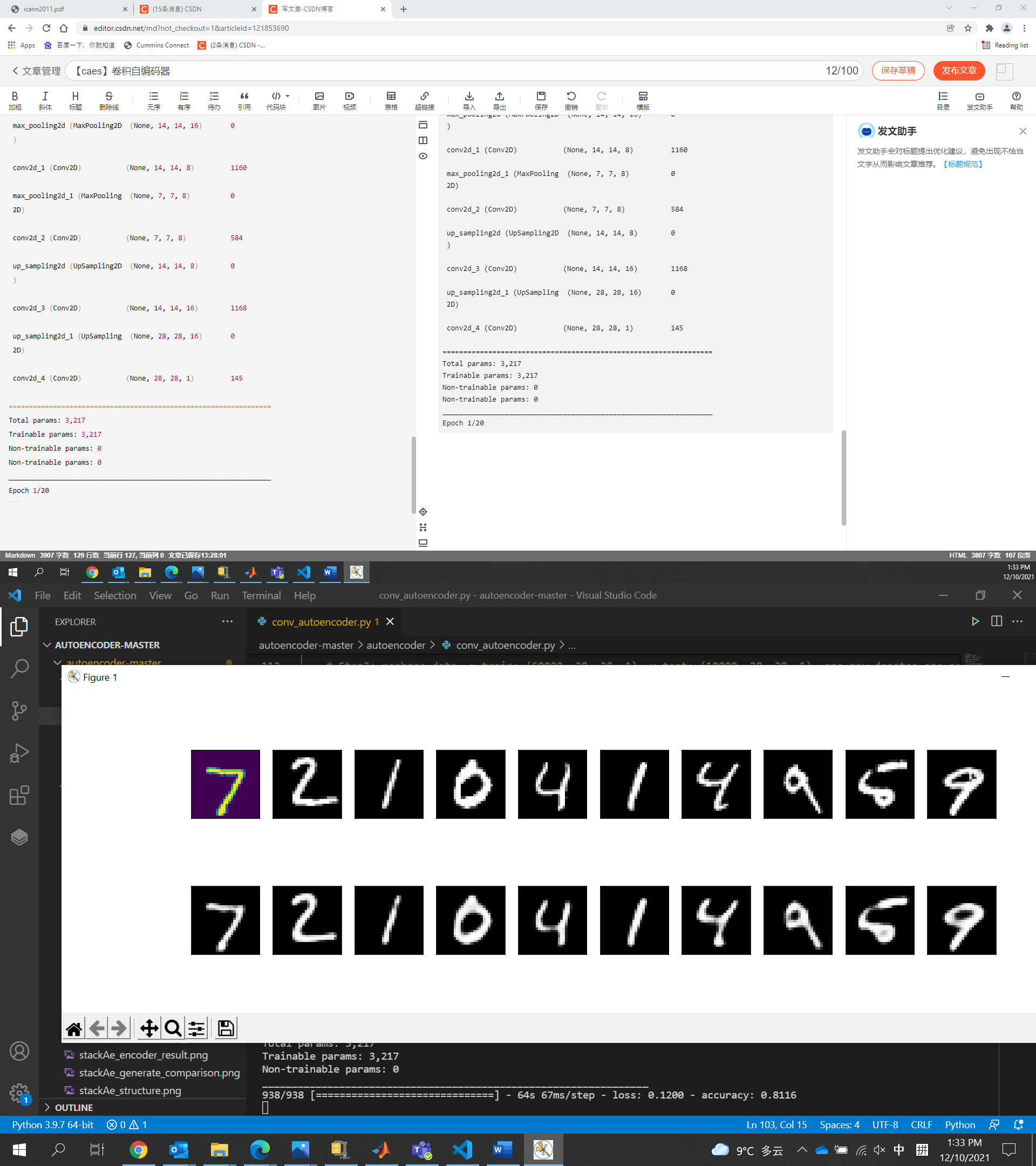The width and height of the screenshot is (1036, 1166).
Task: Select the Pan tool in Figure 1 toolbar
Action: point(149,1028)
